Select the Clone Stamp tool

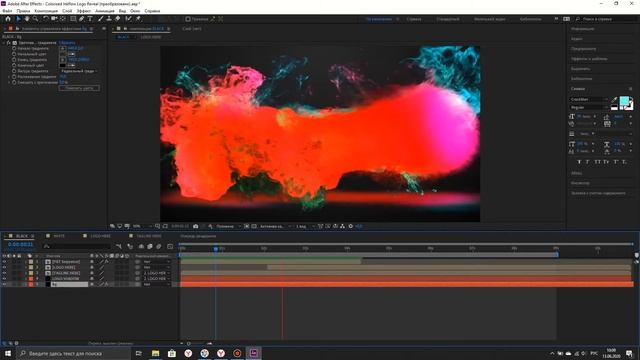click(x=109, y=19)
